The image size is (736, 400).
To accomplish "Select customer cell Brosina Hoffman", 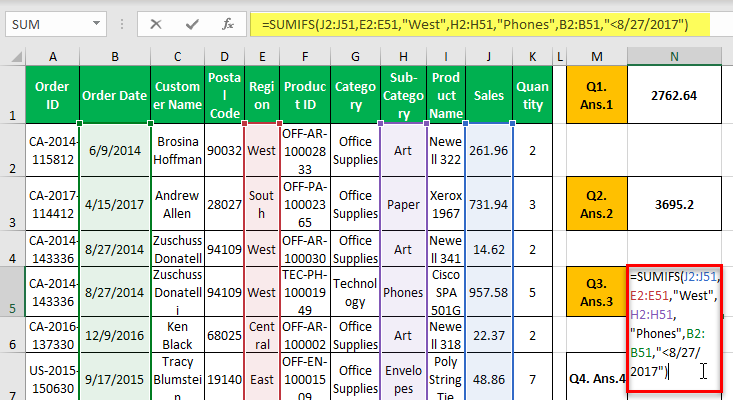I will tap(177, 150).
